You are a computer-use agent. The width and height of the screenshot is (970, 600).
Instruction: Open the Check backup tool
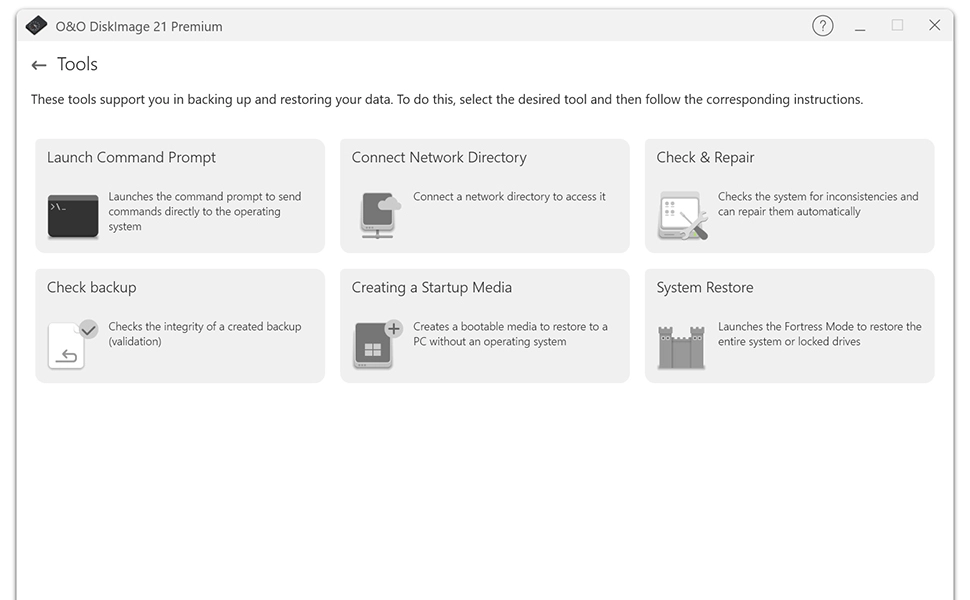[180, 325]
